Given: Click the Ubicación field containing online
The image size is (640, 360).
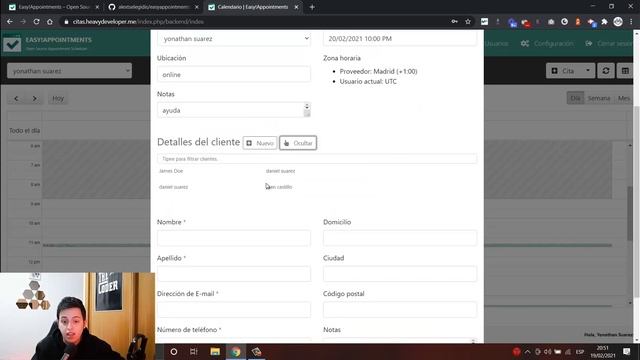Looking at the screenshot, I should pos(233,74).
